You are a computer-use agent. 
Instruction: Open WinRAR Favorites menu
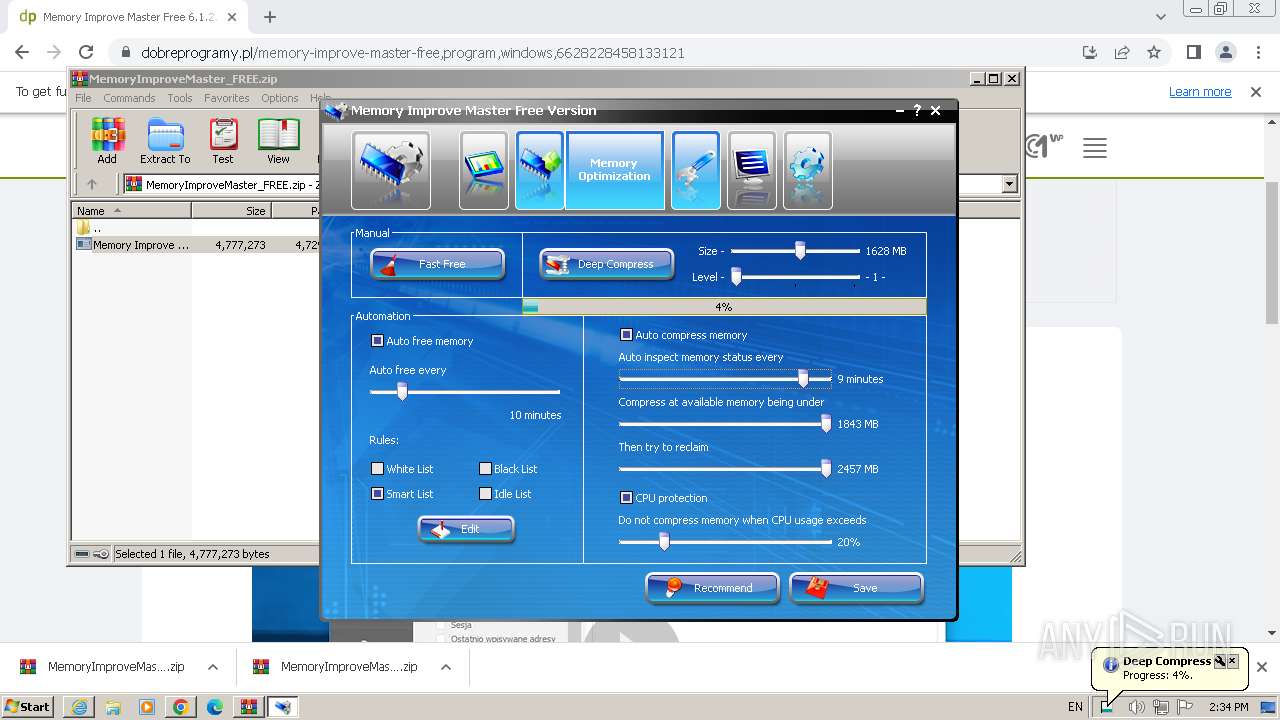click(x=227, y=98)
